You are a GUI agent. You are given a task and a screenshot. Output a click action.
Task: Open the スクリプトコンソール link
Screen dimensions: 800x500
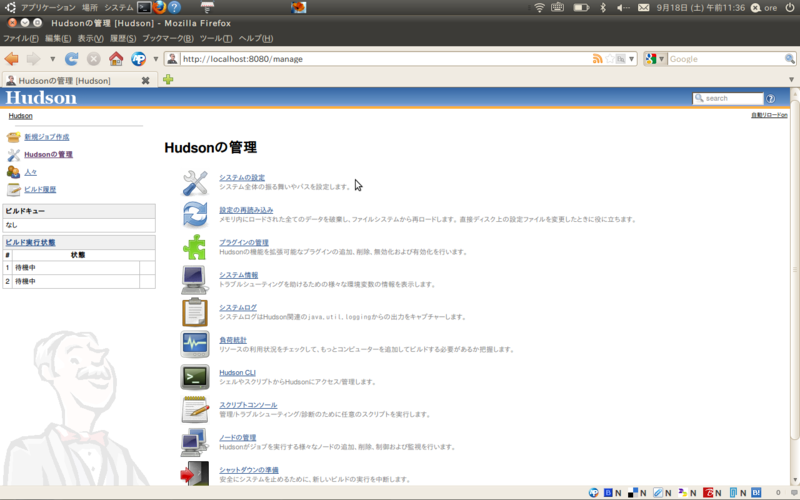(248, 405)
